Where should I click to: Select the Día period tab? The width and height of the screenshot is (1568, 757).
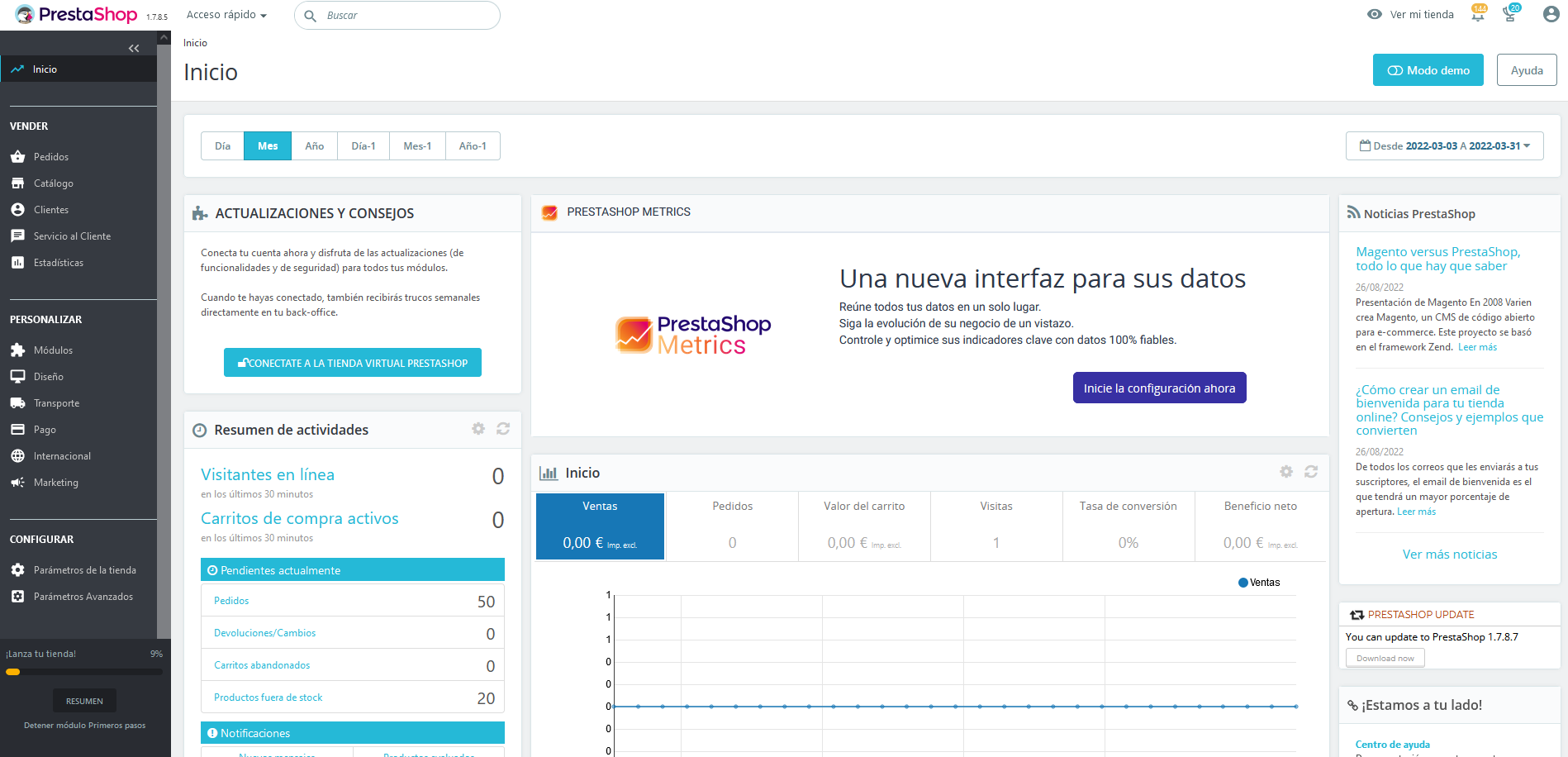(x=222, y=146)
